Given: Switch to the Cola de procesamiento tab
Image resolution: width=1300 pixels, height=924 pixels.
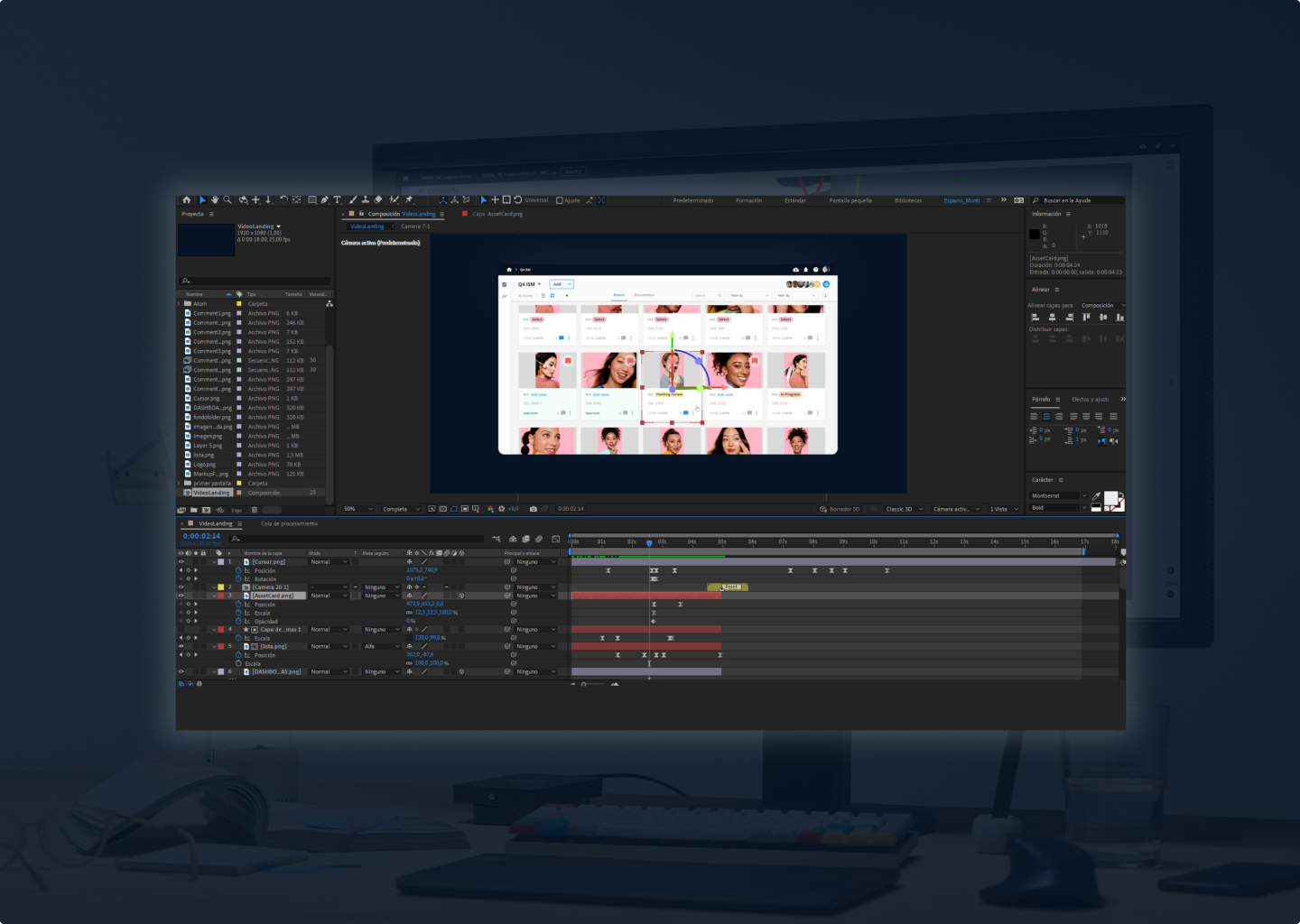Looking at the screenshot, I should [289, 524].
